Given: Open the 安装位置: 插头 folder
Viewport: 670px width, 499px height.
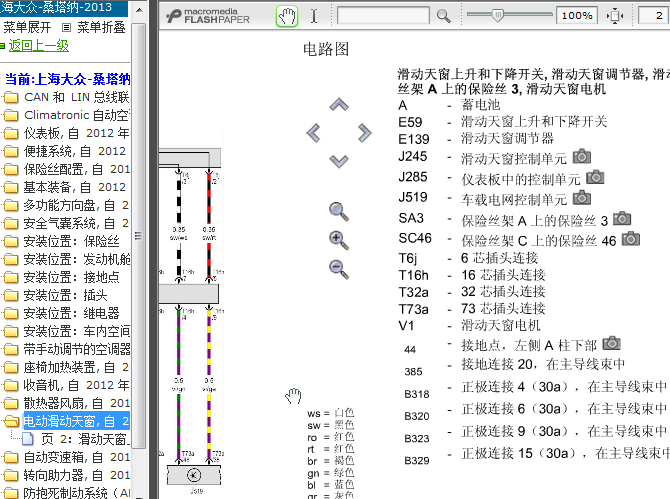Looking at the screenshot, I should pos(55,295).
